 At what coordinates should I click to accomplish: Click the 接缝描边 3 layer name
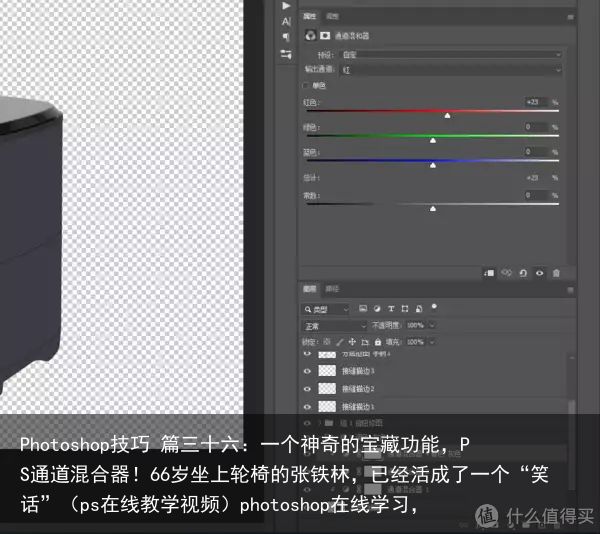[x=358, y=371]
